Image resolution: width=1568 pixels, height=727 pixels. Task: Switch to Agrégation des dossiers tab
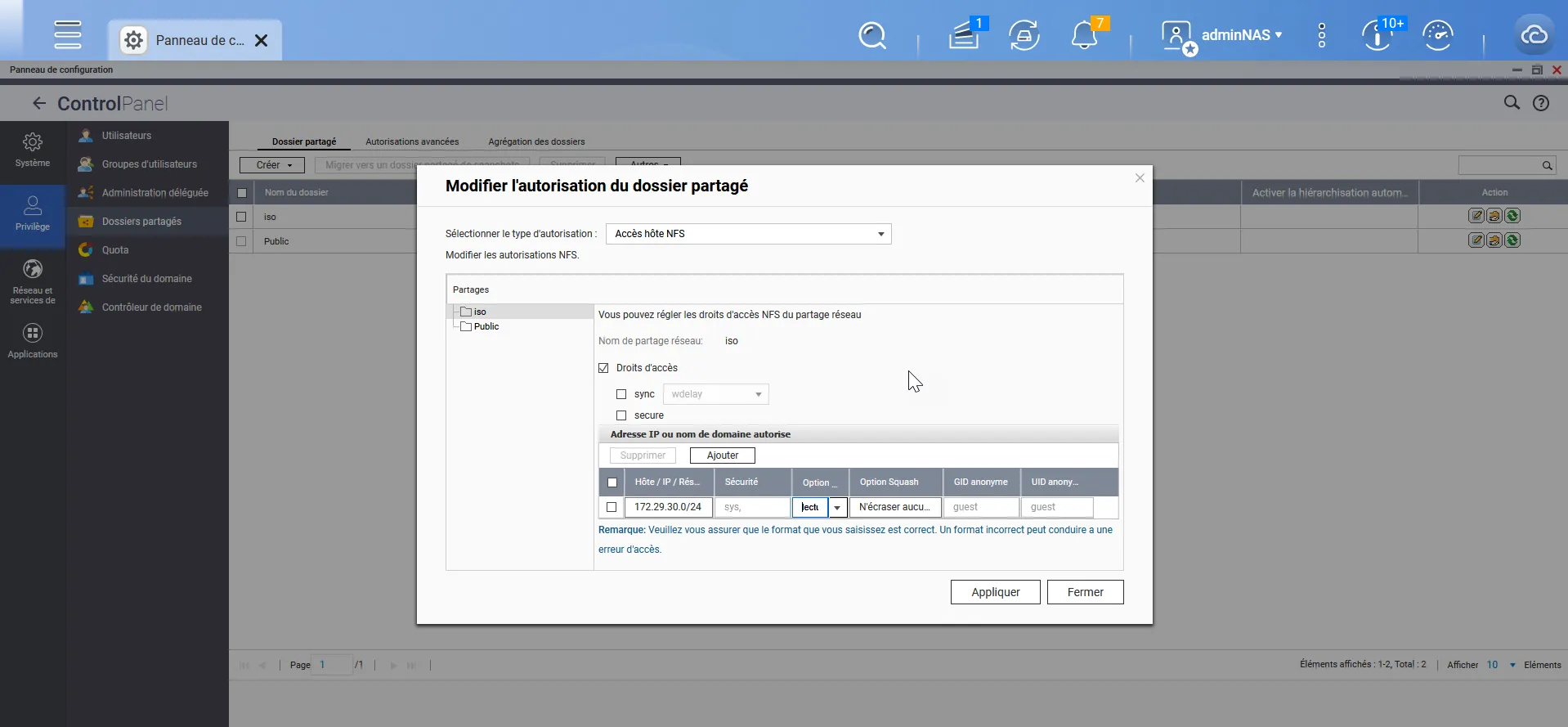[536, 141]
